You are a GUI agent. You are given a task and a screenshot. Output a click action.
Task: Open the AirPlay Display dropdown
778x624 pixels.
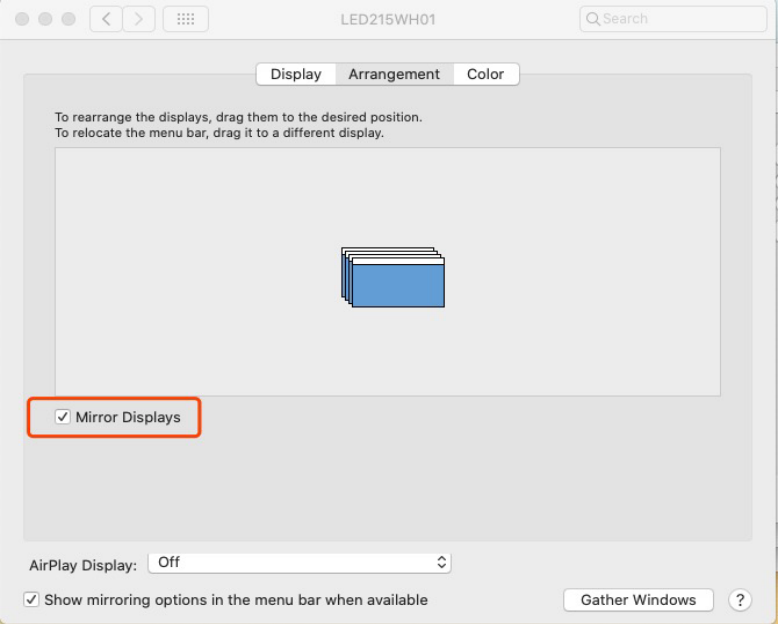pos(300,563)
